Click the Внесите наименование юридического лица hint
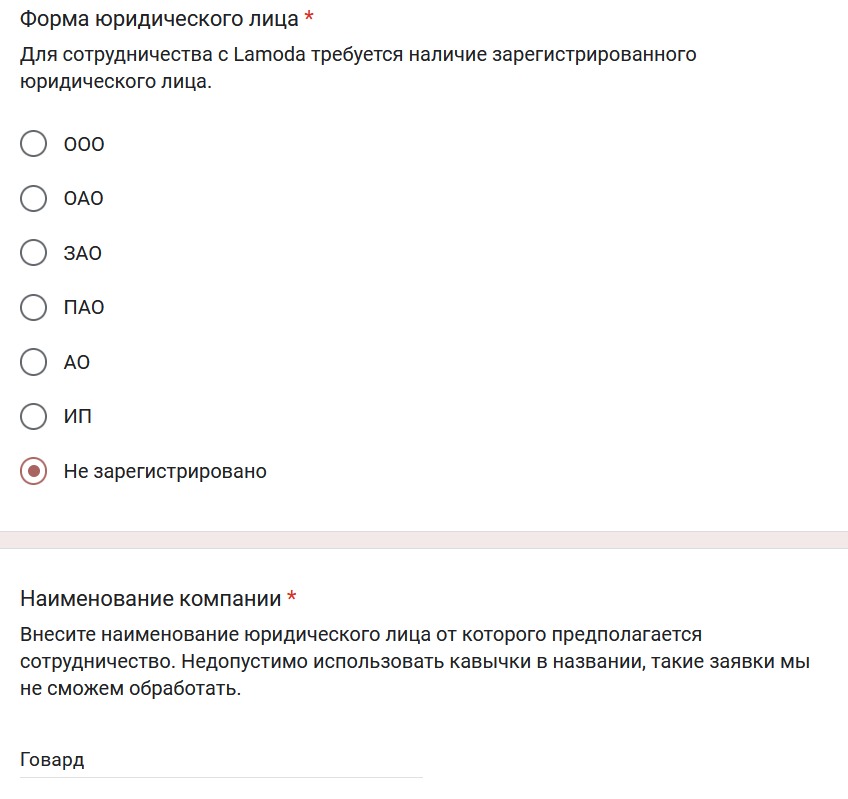Viewport: 848px width, 799px height. [415, 662]
